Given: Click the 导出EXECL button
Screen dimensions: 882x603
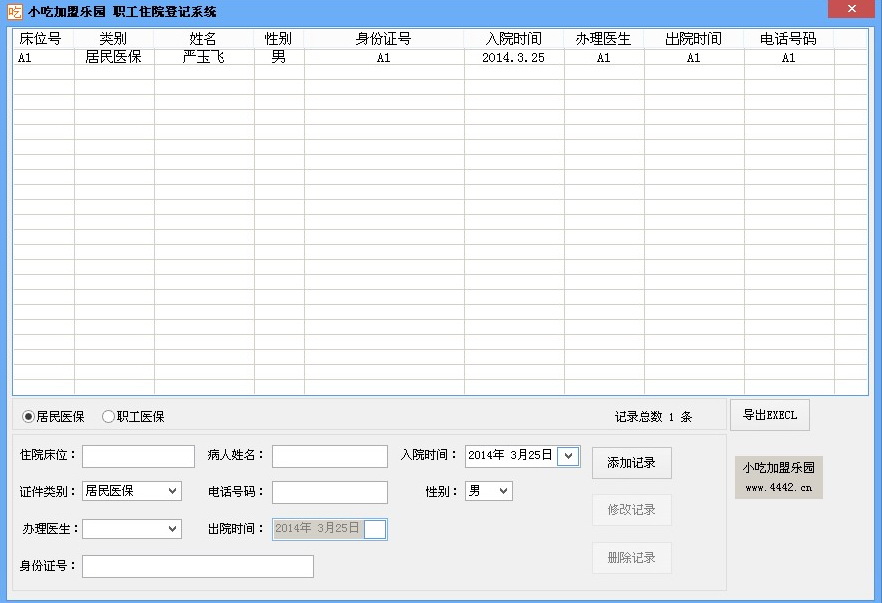Looking at the screenshot, I should pos(770,415).
